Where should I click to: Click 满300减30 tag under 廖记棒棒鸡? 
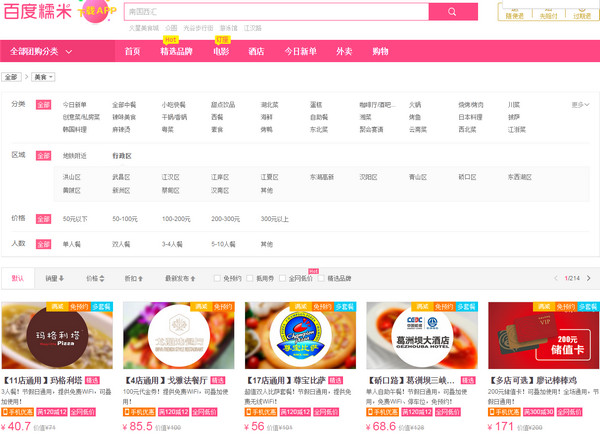(538, 412)
